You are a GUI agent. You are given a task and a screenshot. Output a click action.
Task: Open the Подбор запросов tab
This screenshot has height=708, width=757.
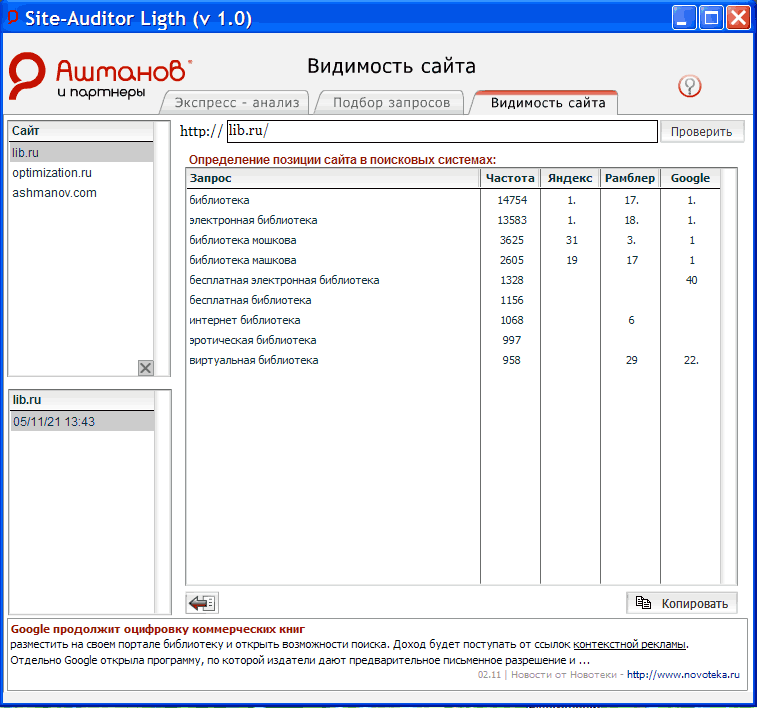pos(391,102)
